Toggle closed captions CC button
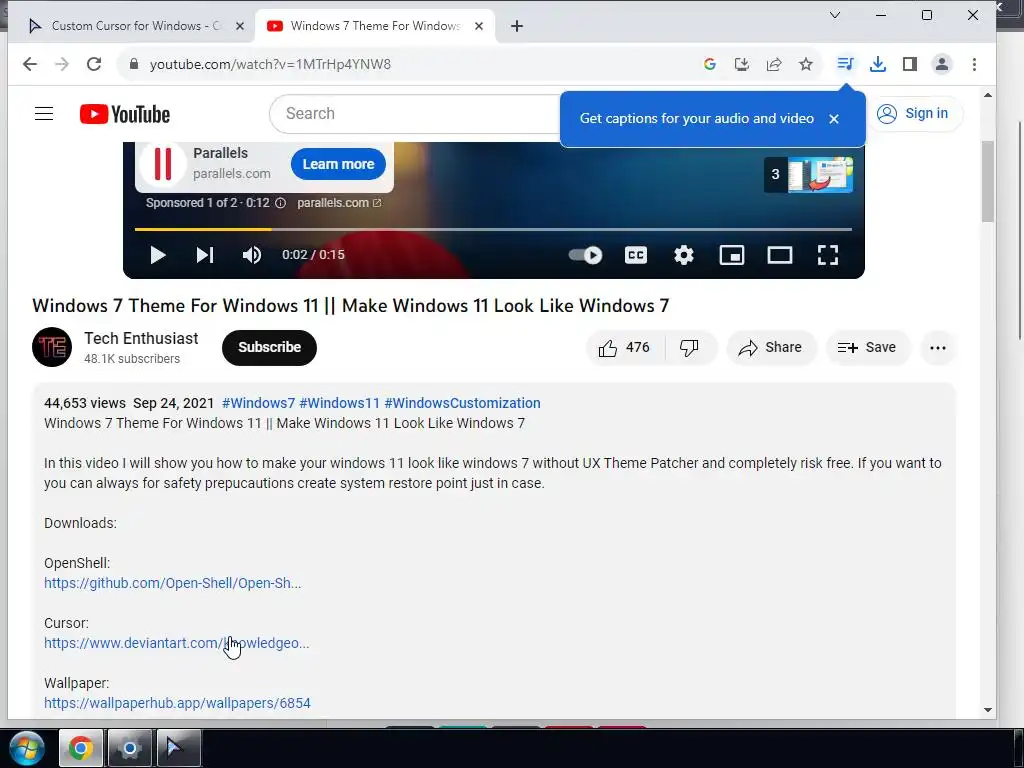Image resolution: width=1024 pixels, height=768 pixels. coord(635,255)
